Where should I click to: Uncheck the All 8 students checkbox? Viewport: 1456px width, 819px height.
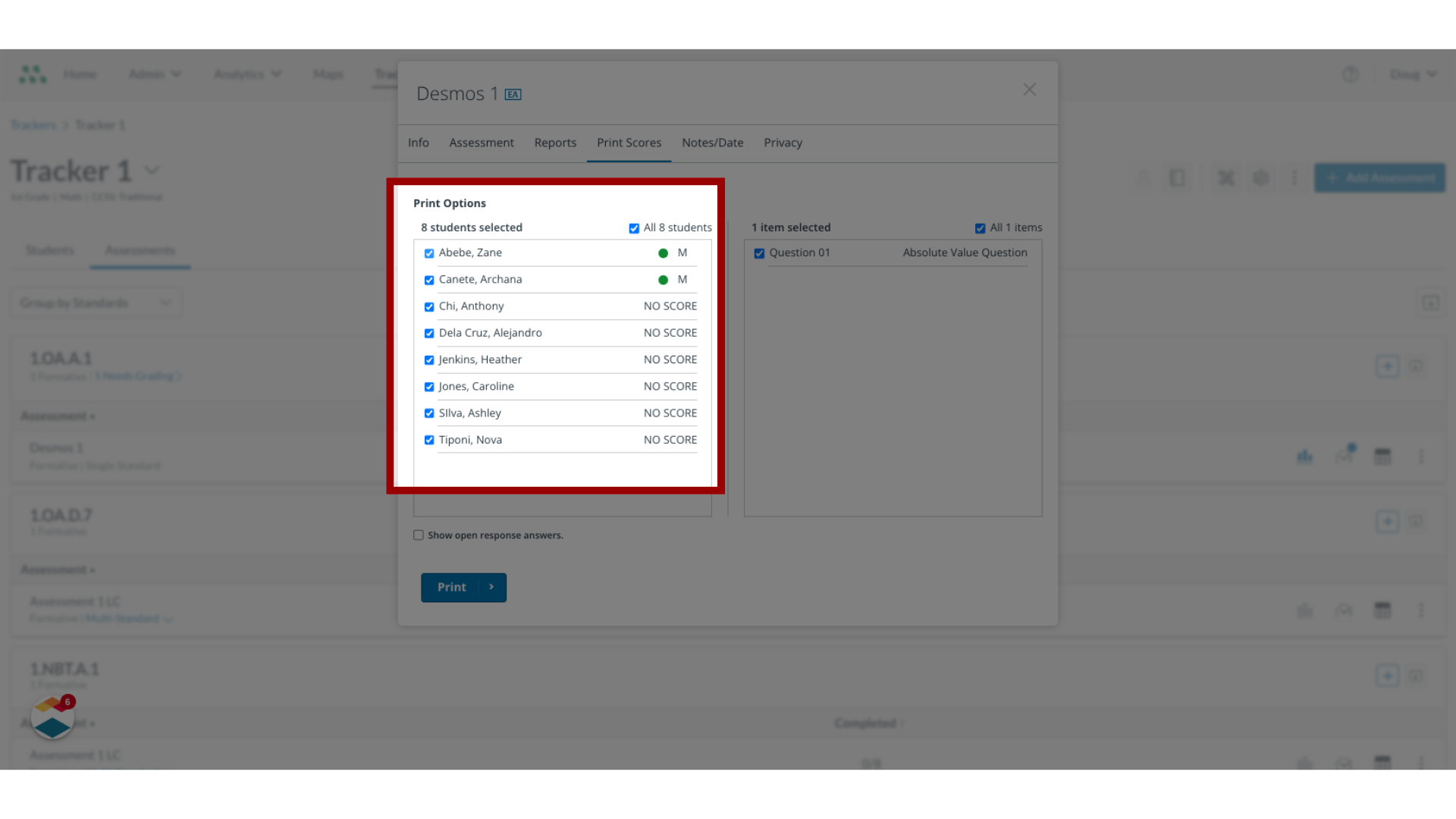tap(634, 228)
